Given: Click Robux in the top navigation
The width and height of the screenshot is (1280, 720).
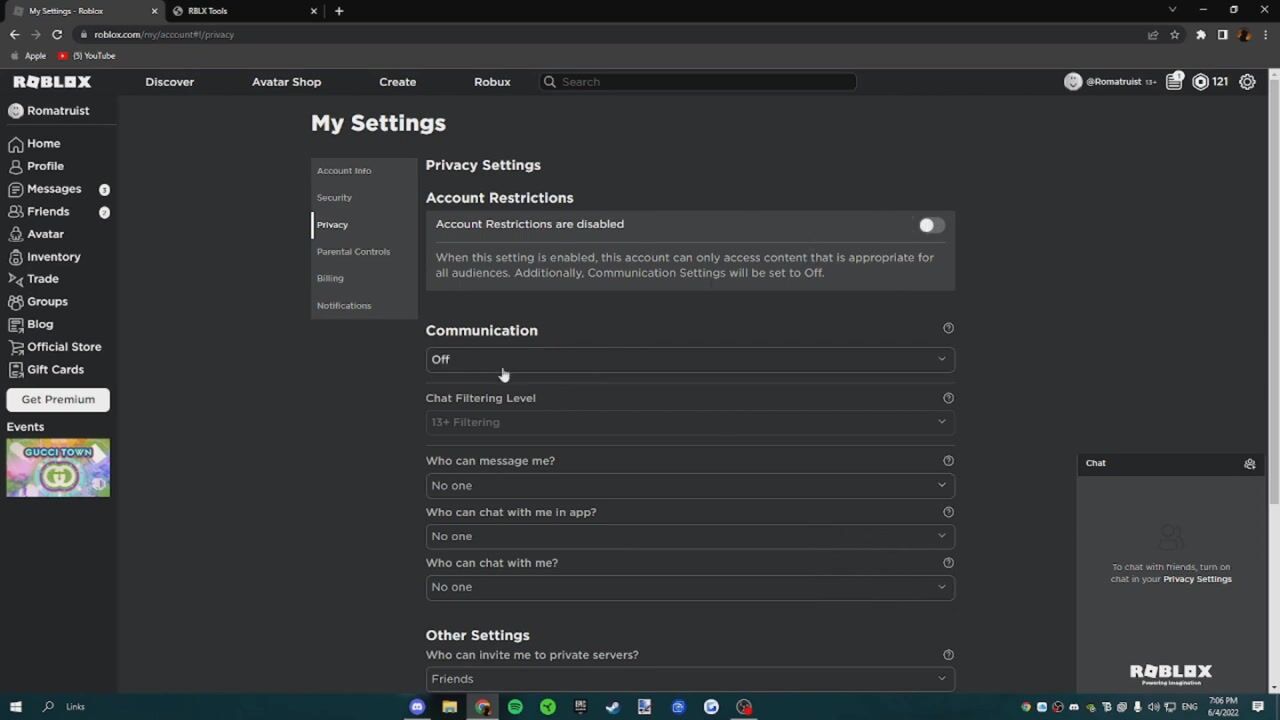Looking at the screenshot, I should [492, 82].
